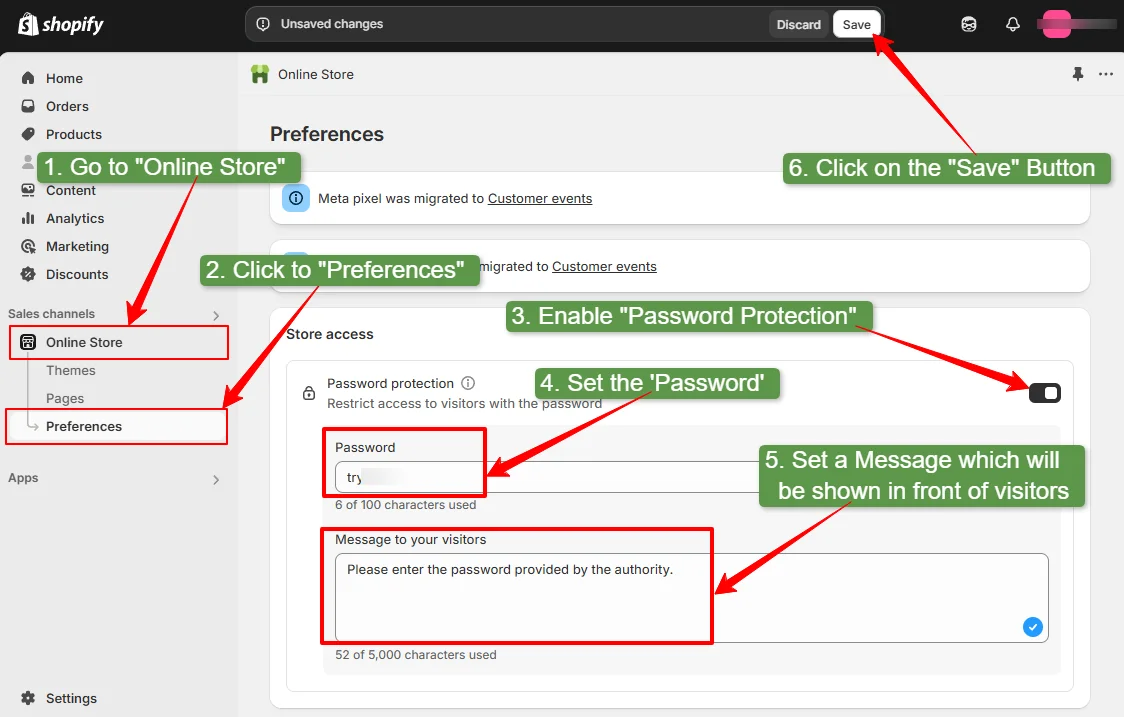The image size is (1124, 717).
Task: Toggle the Password protection switch
Action: [1044, 393]
